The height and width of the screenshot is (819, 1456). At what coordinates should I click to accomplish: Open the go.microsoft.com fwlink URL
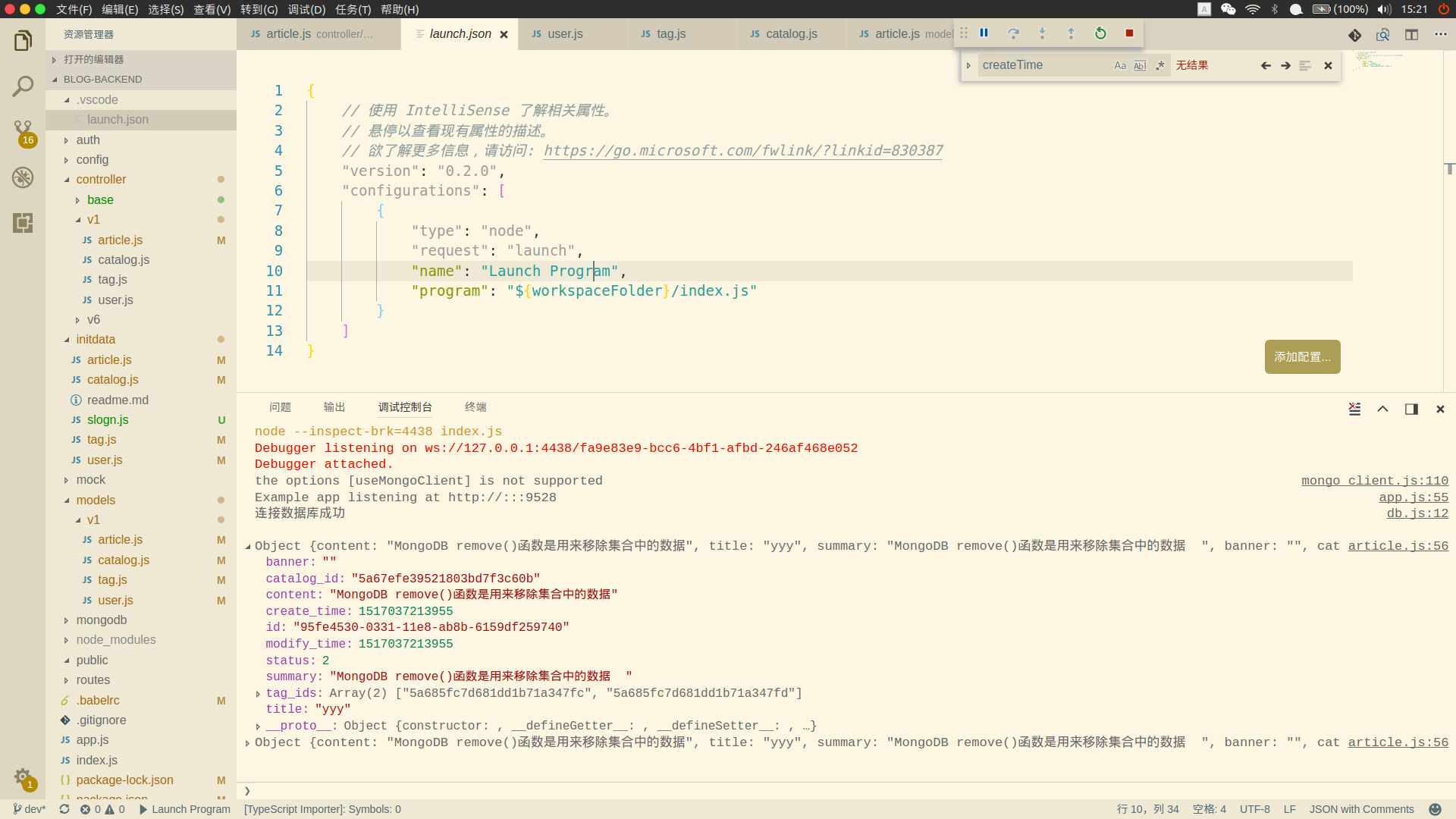tap(743, 151)
